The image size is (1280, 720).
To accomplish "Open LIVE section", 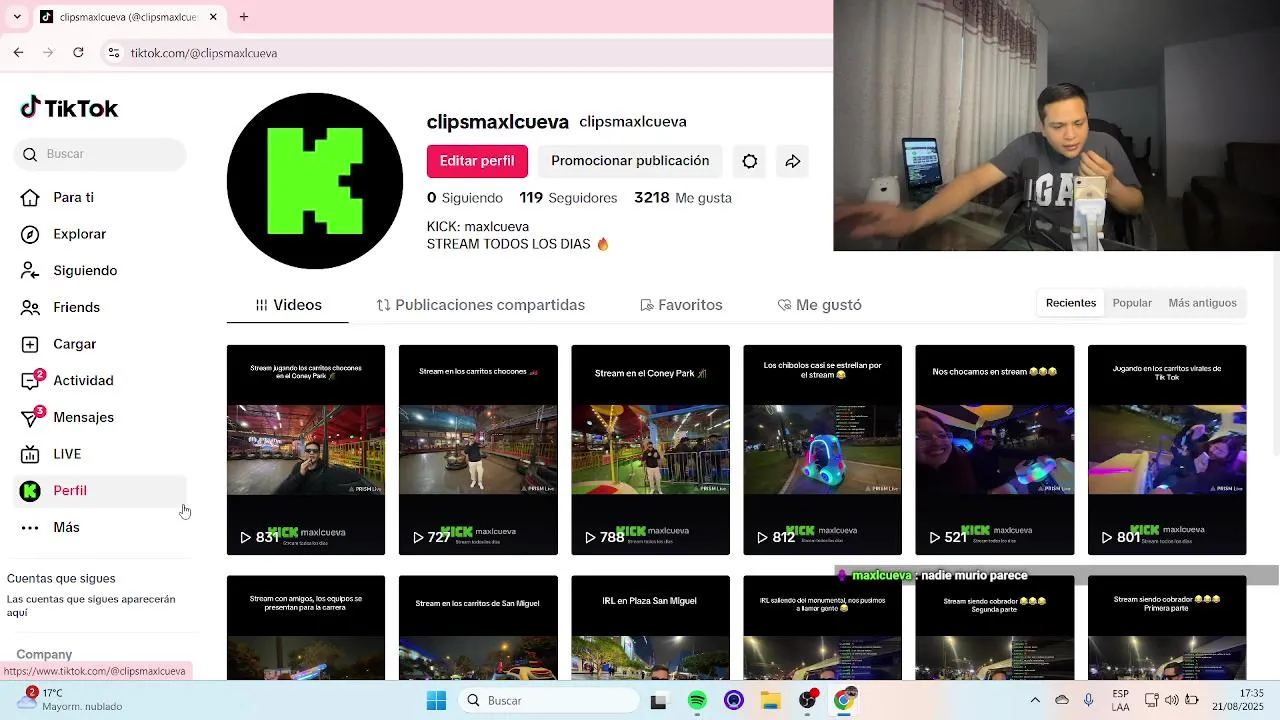I will coord(52,454).
